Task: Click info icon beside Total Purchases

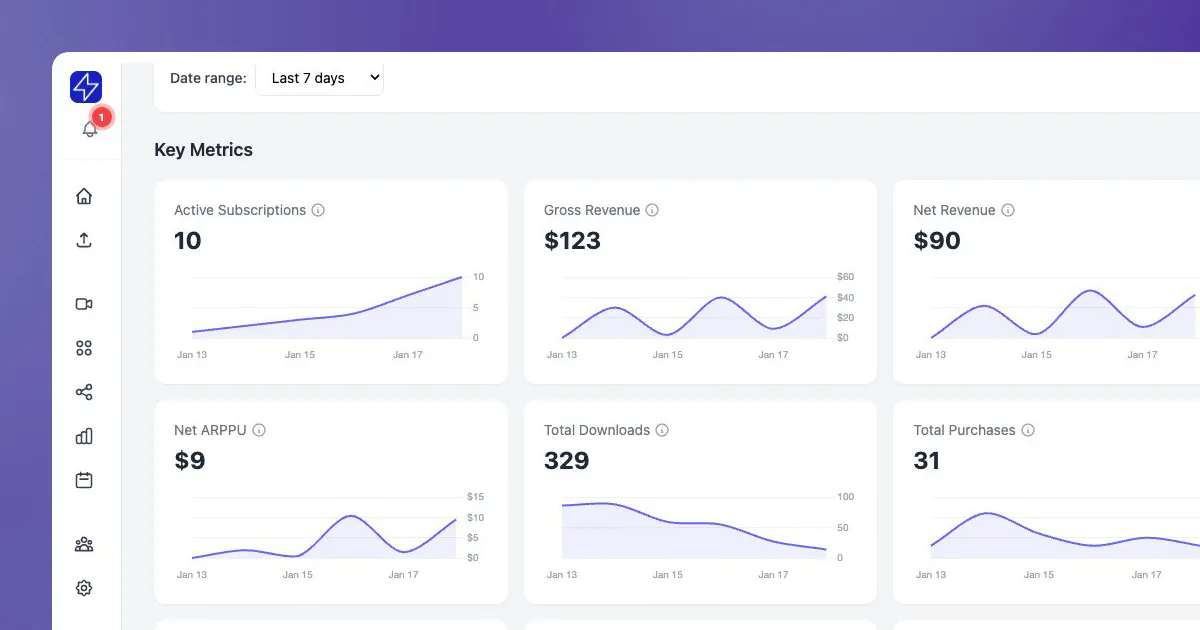Action: 1028,430
